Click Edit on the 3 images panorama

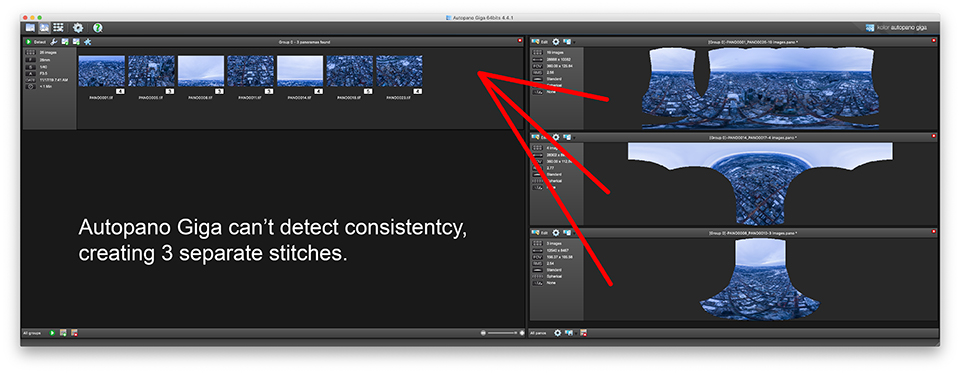pyautogui.click(x=539, y=233)
